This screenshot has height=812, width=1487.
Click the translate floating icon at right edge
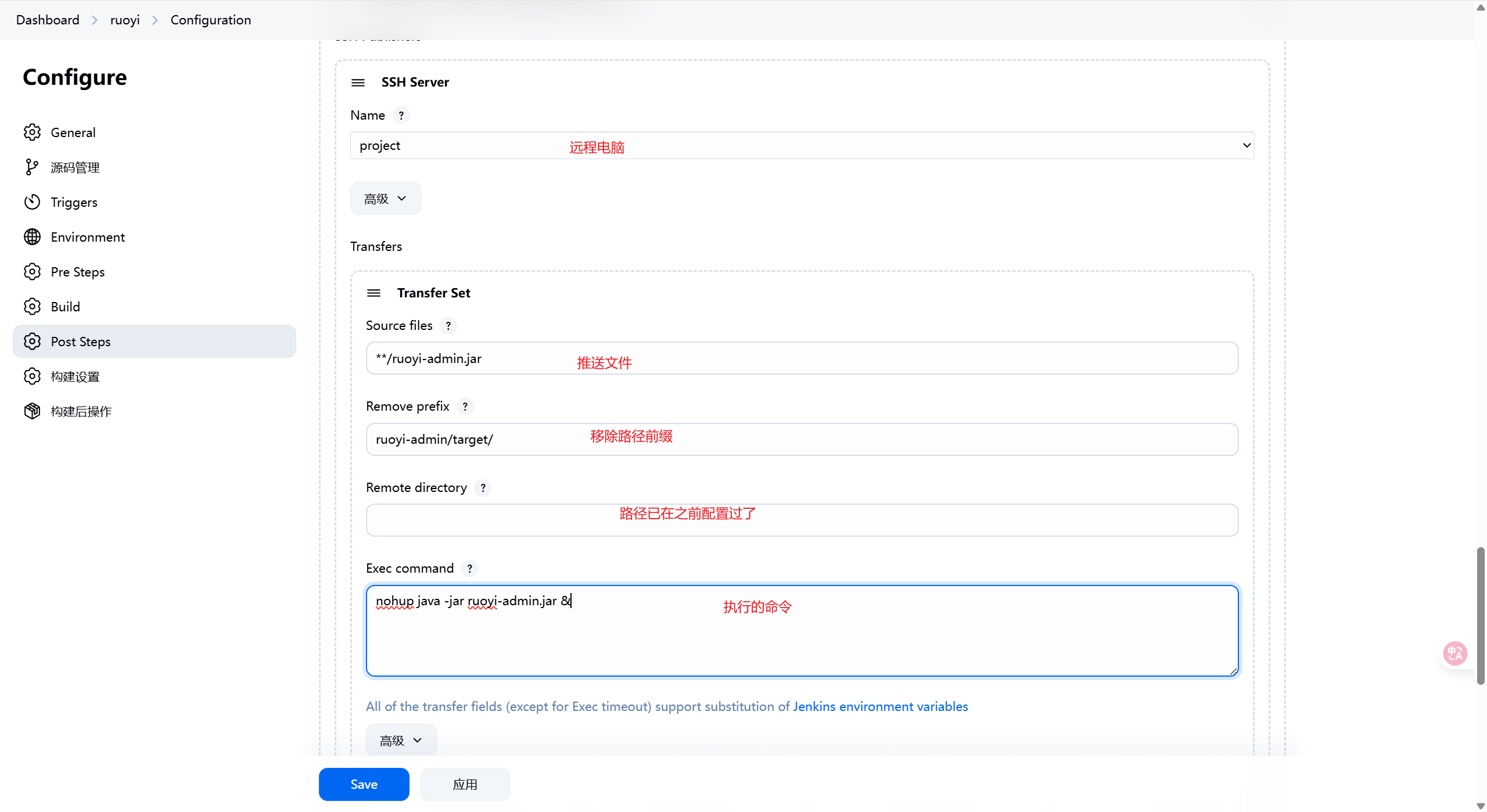[1455, 653]
